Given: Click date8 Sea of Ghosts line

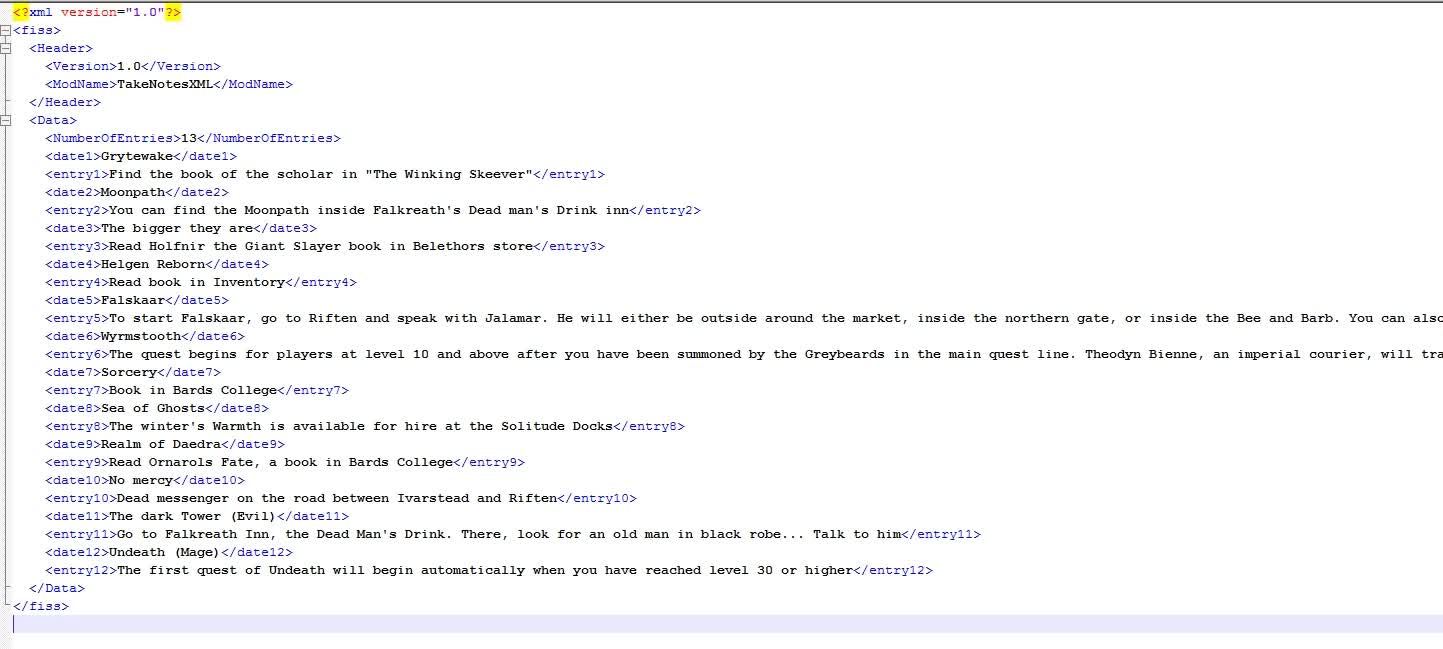Looking at the screenshot, I should 157,408.
